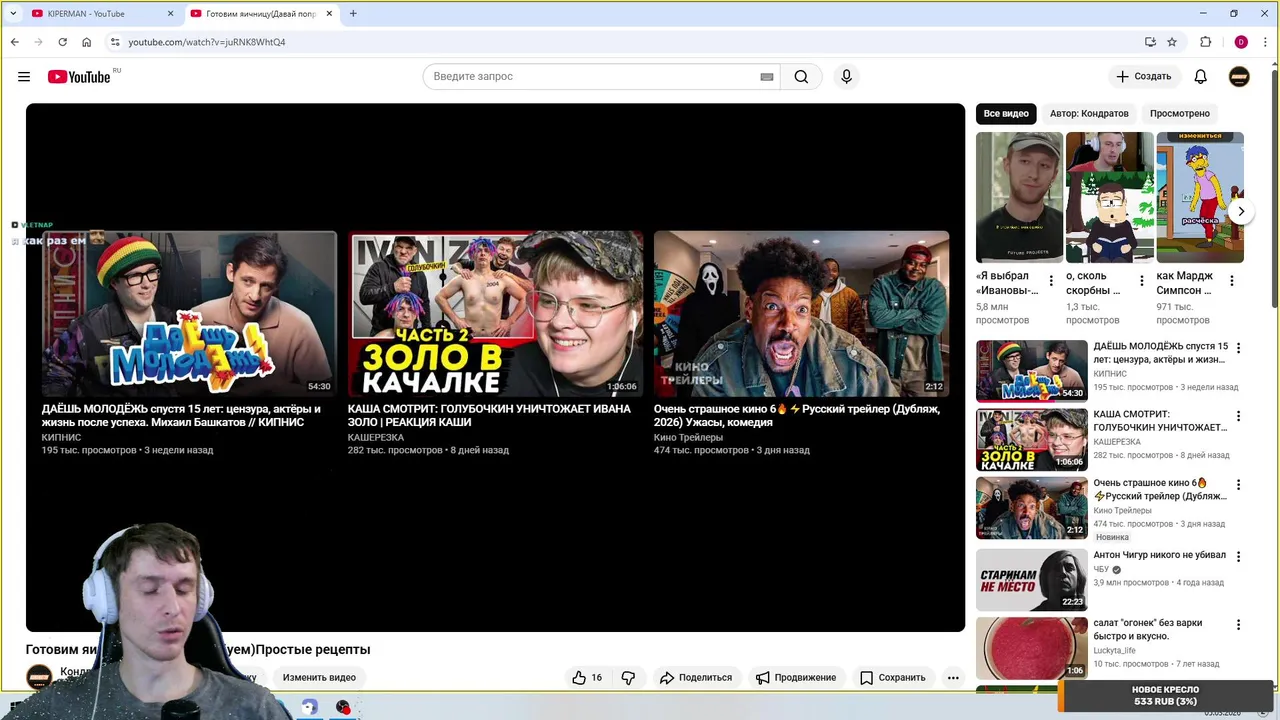This screenshot has height=720, width=1280.
Task: Click the browser address bar URL
Action: [x=207, y=42]
